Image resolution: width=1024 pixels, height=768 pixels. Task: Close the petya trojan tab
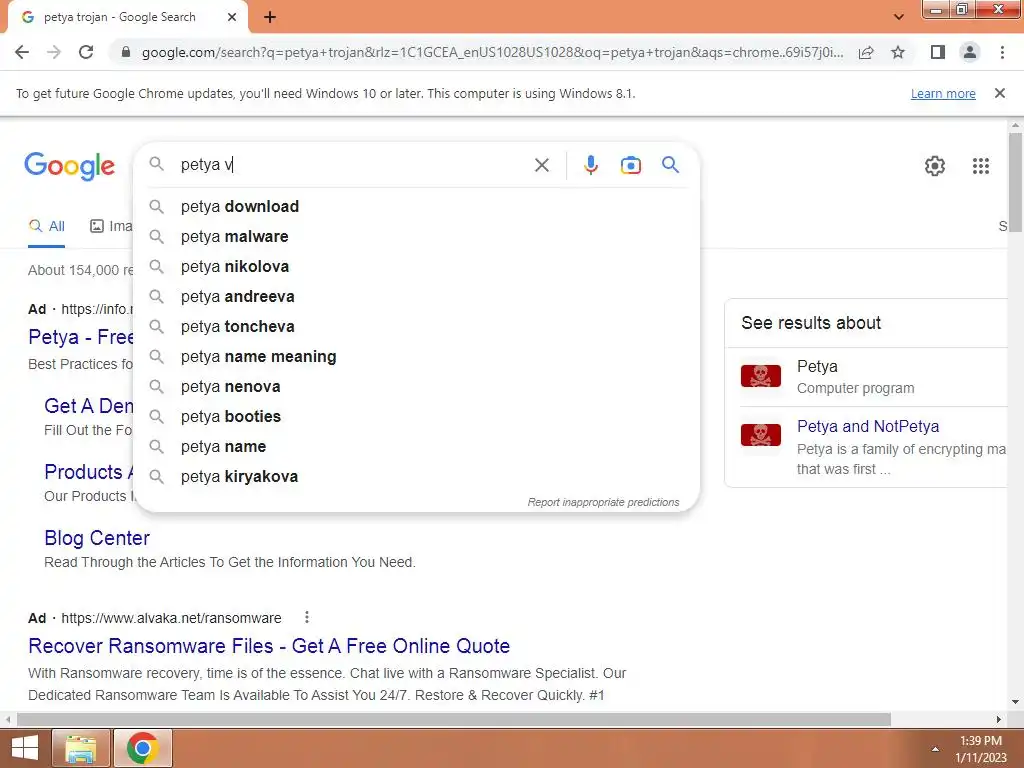(232, 18)
